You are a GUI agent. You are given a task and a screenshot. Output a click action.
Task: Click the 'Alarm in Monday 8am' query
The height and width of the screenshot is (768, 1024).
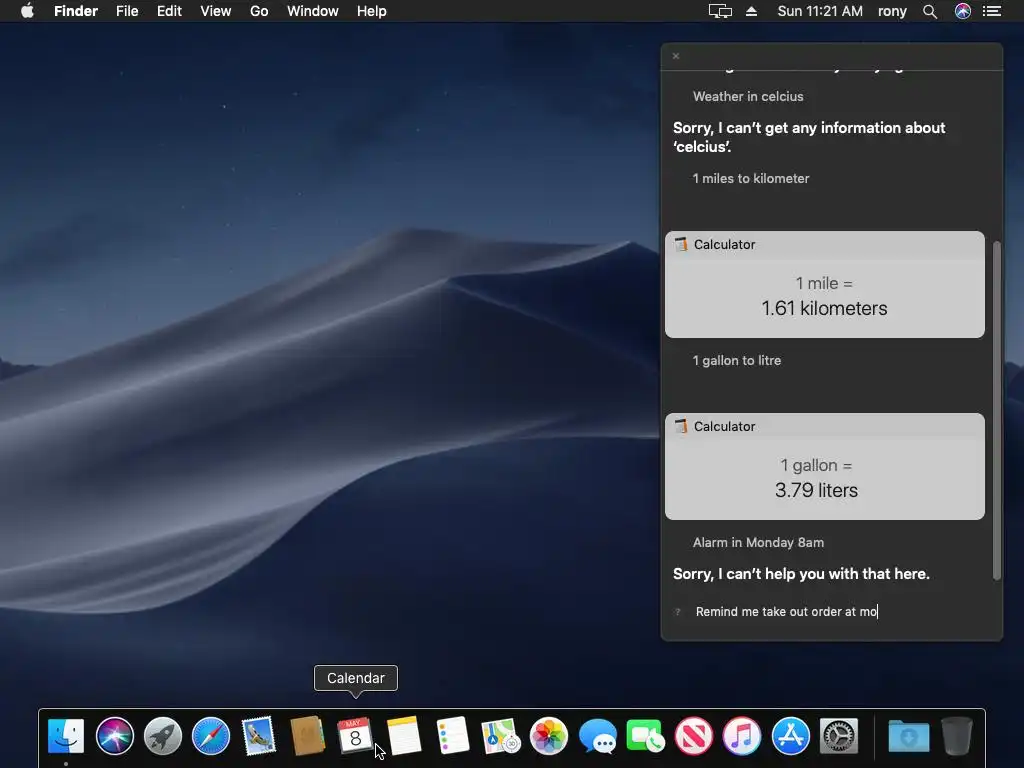[x=758, y=543]
